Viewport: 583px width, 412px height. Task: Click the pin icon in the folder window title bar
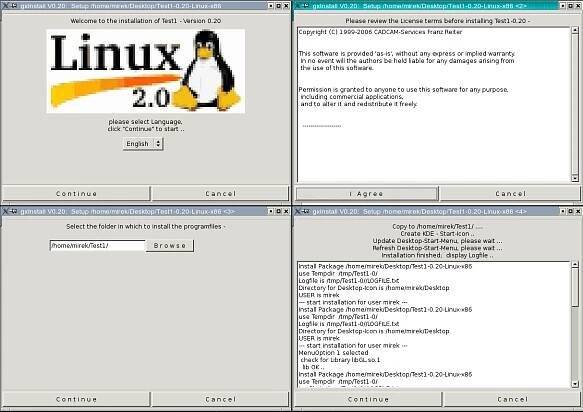[14, 211]
